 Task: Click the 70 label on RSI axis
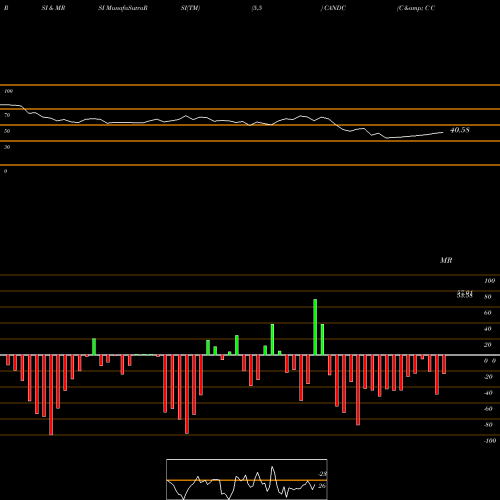[7, 115]
